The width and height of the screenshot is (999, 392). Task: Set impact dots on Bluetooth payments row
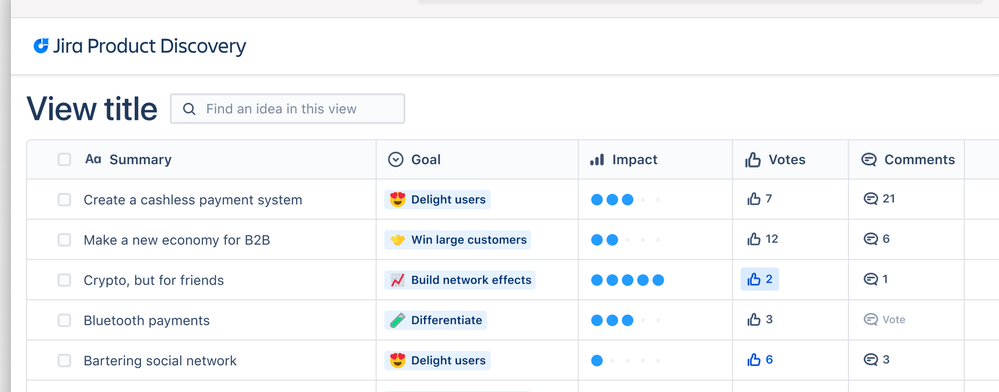(x=628, y=320)
